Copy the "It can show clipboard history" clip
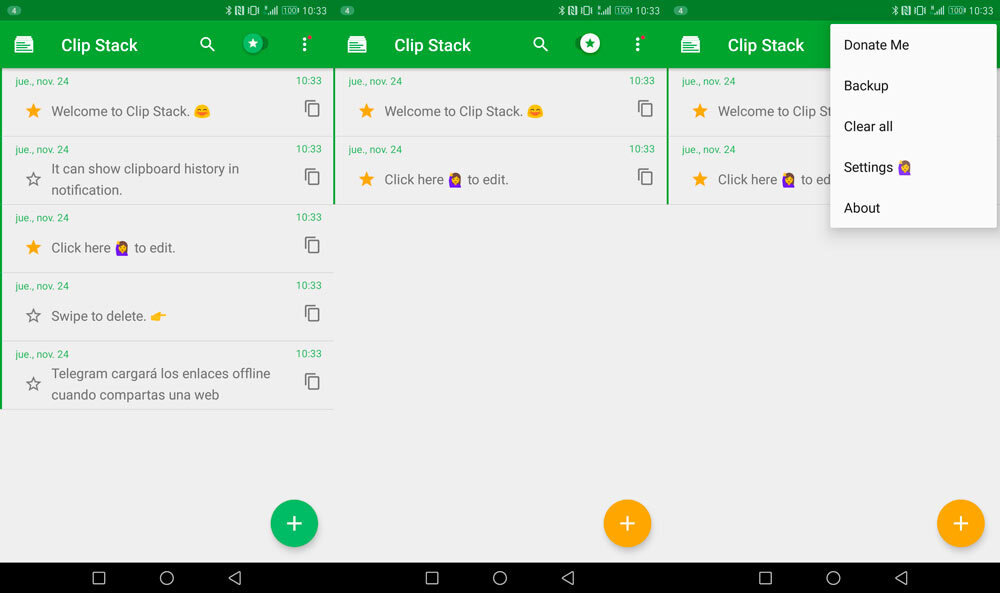Screen dimensions: 1000x593 pyautogui.click(x=312, y=177)
